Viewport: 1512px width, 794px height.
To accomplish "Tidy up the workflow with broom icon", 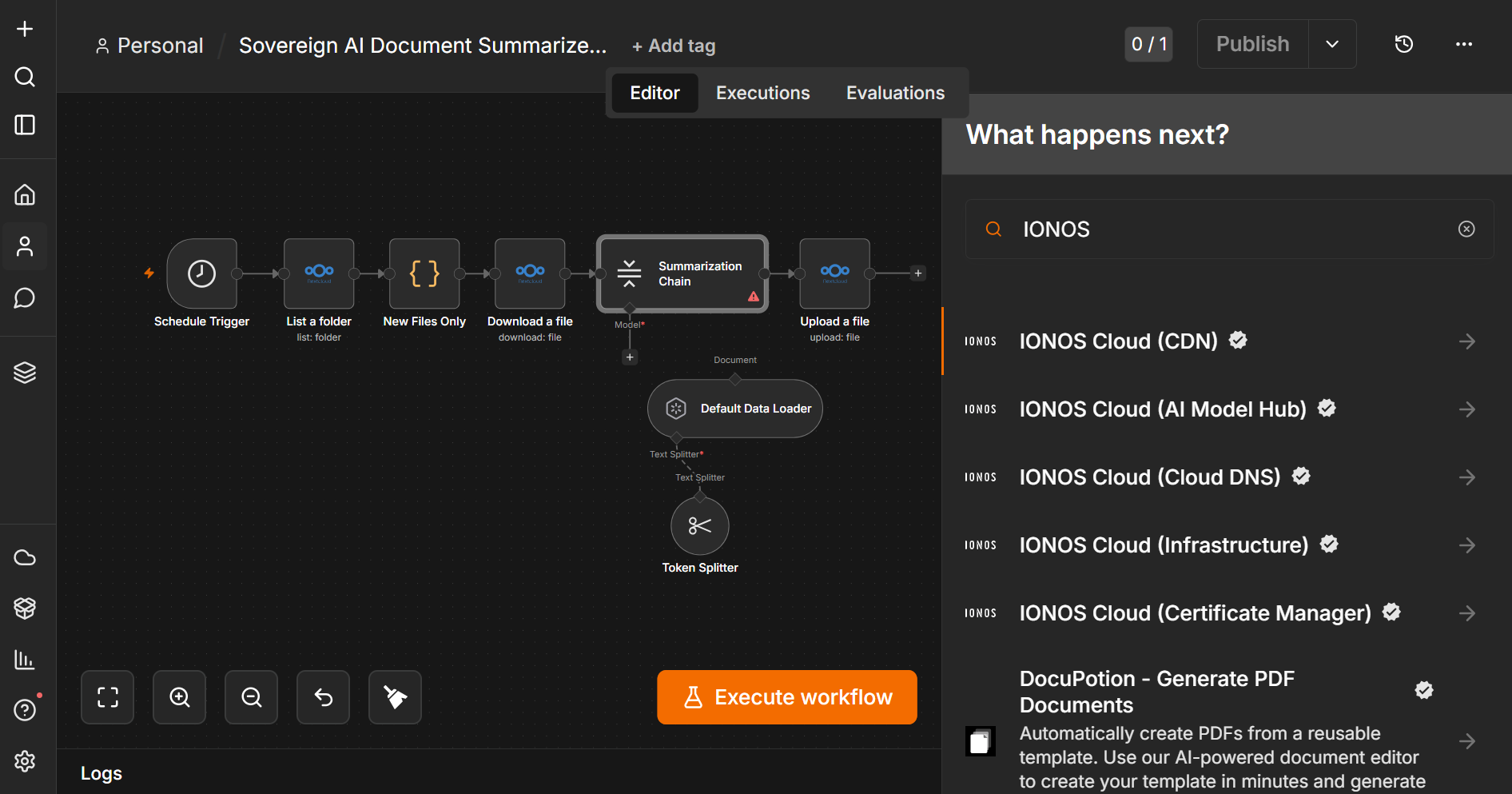I will click(396, 697).
